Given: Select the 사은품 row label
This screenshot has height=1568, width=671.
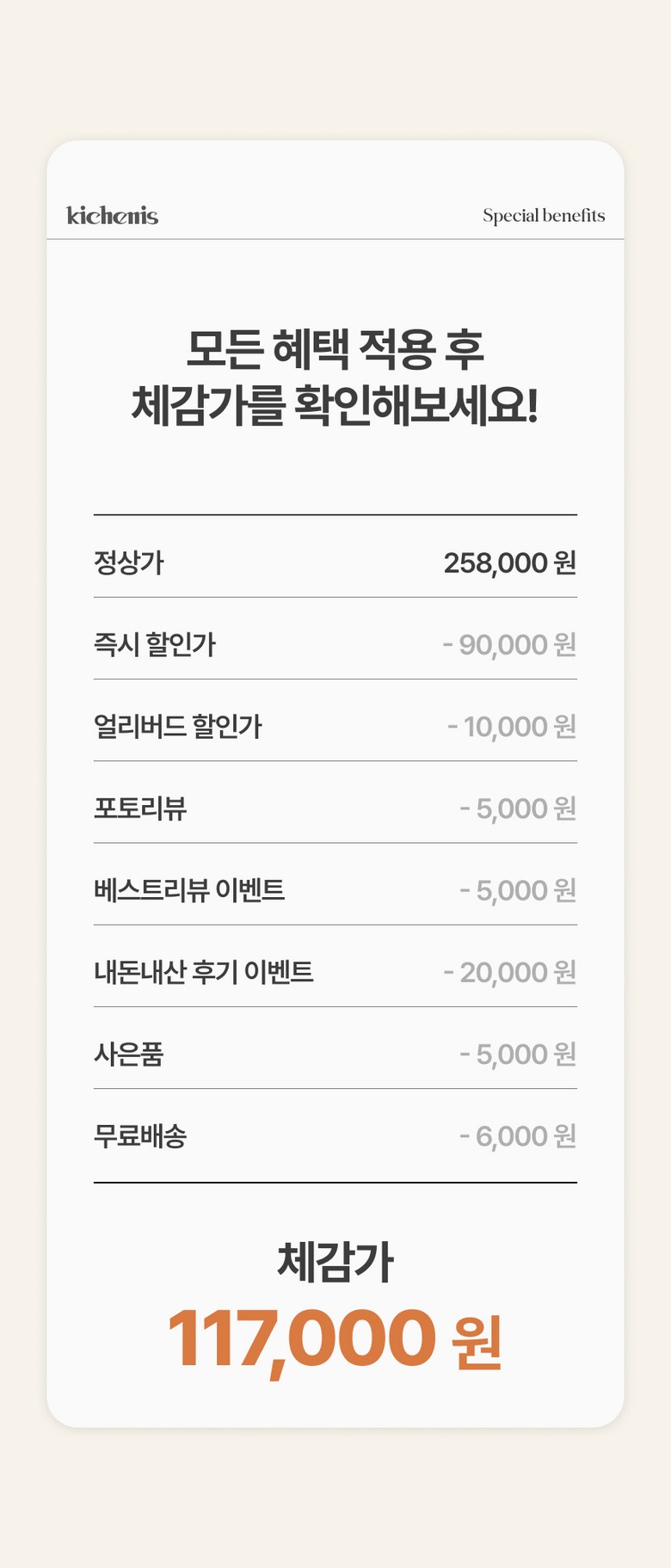Looking at the screenshot, I should (129, 1054).
